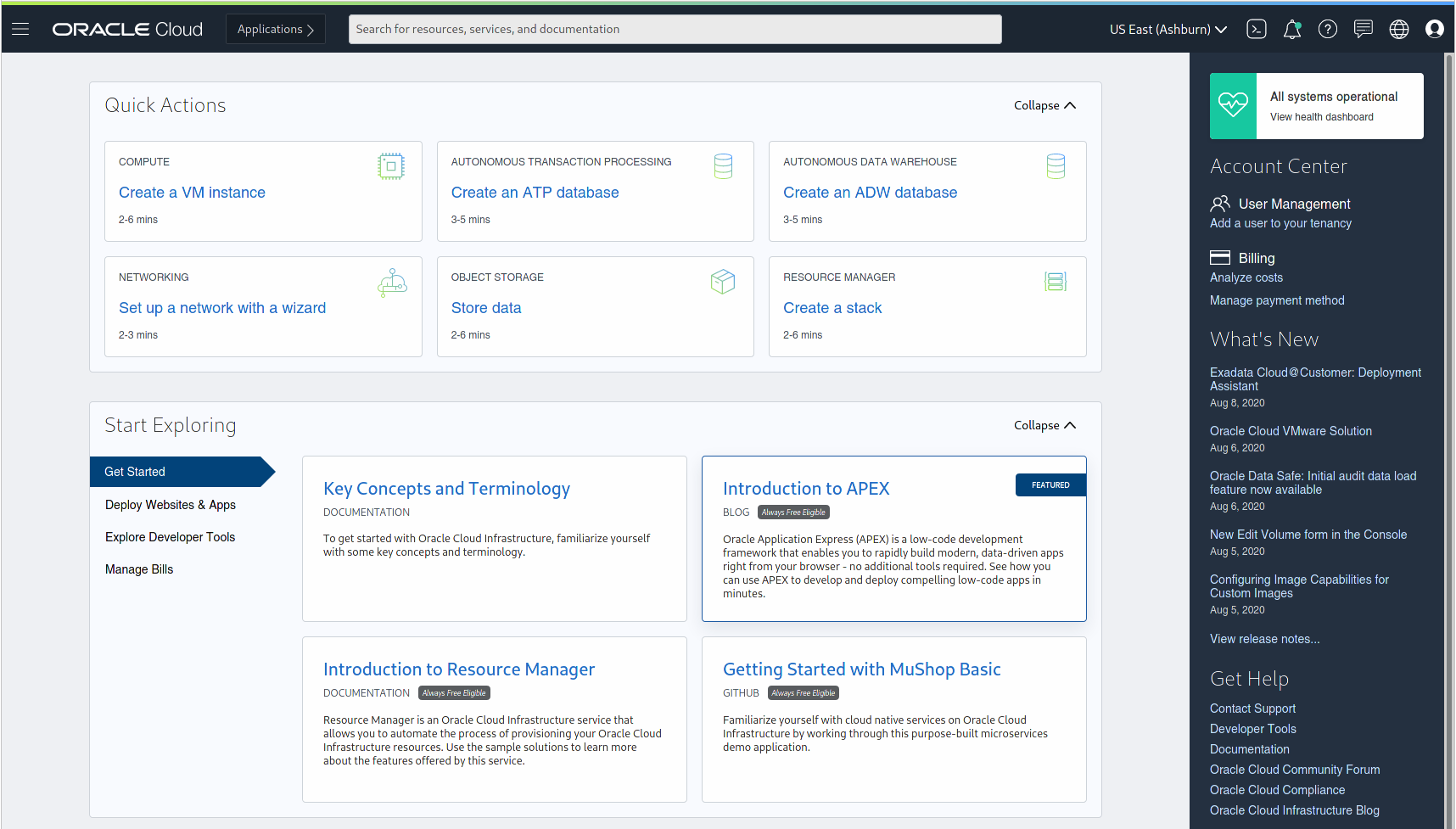
Task: Click the health dashboard heart icon
Action: (1233, 106)
